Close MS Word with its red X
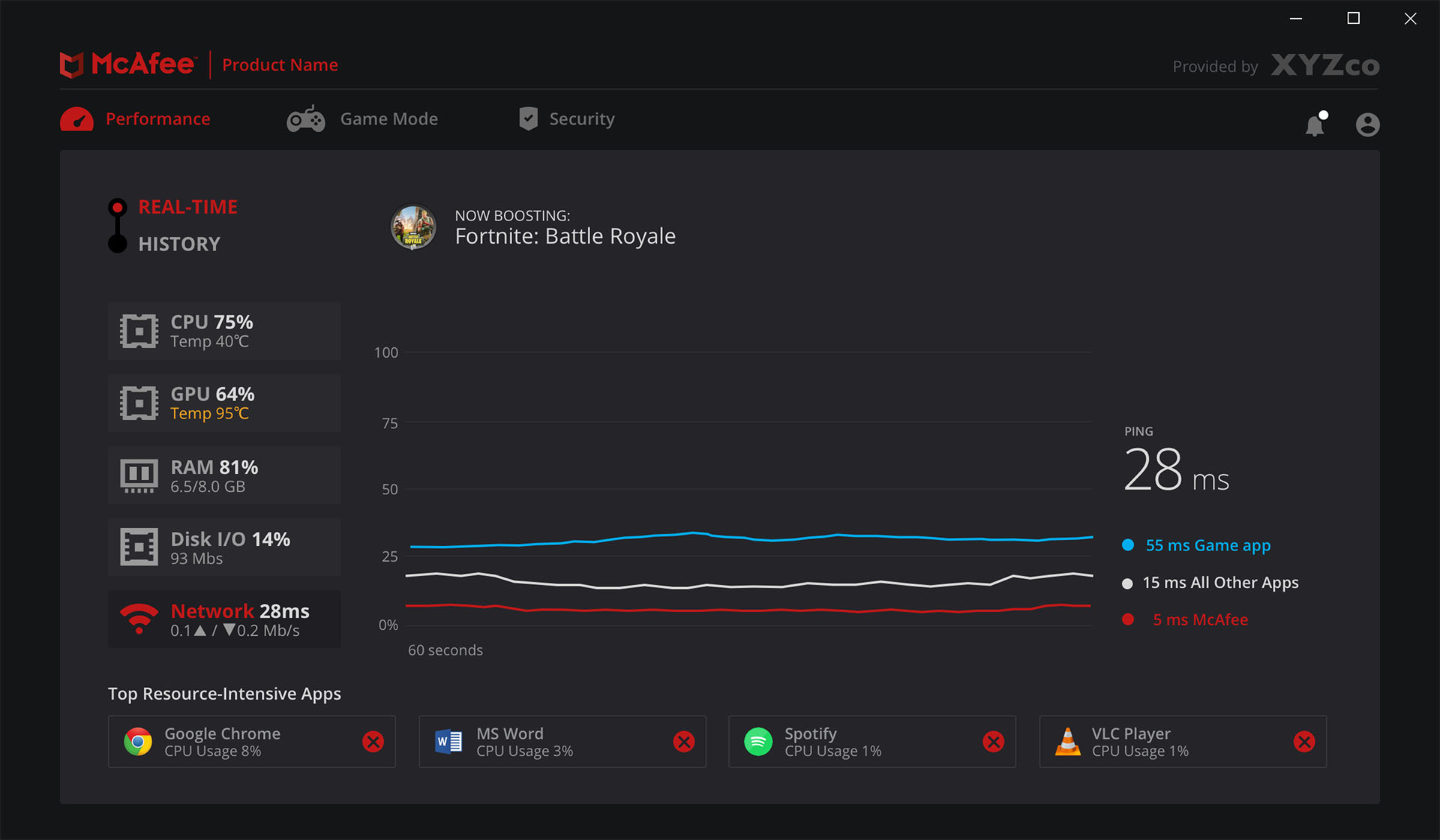 point(684,742)
